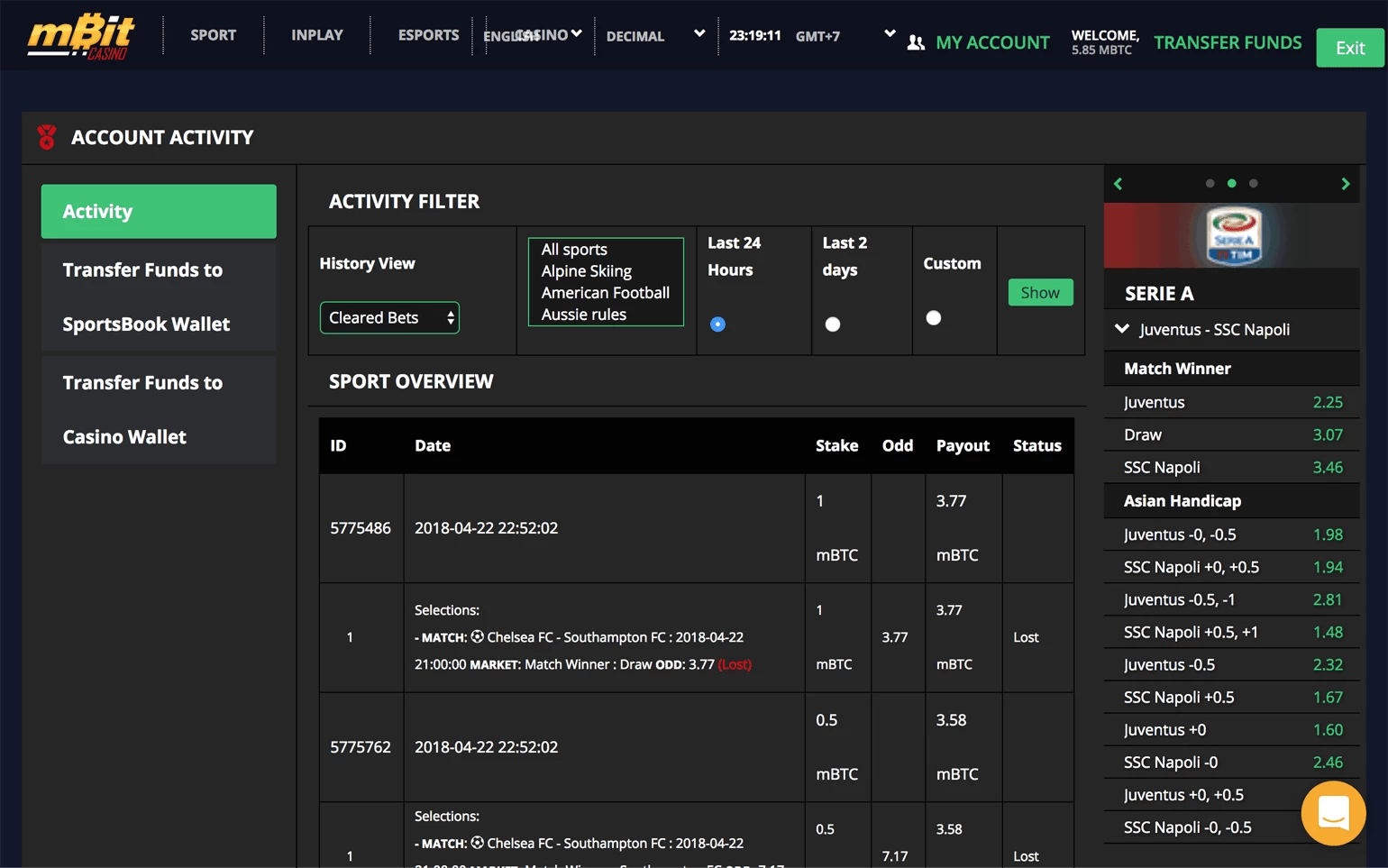The image size is (1388, 868).
Task: Click the Show filter button
Action: coord(1040,292)
